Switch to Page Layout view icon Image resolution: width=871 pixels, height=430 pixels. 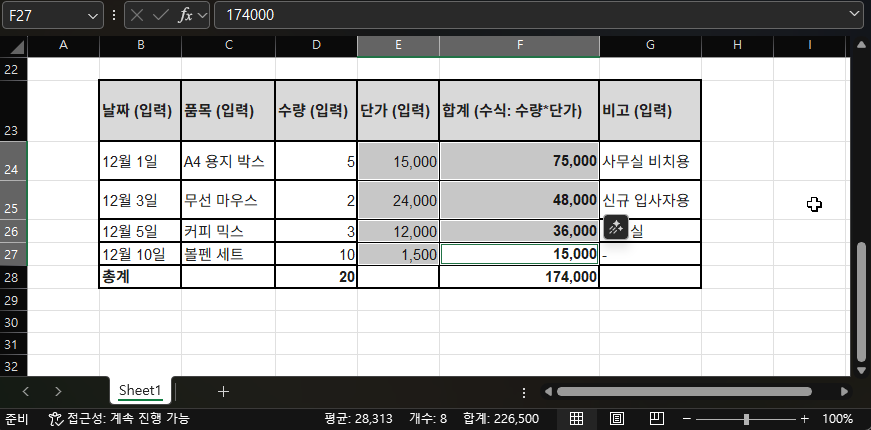617,418
